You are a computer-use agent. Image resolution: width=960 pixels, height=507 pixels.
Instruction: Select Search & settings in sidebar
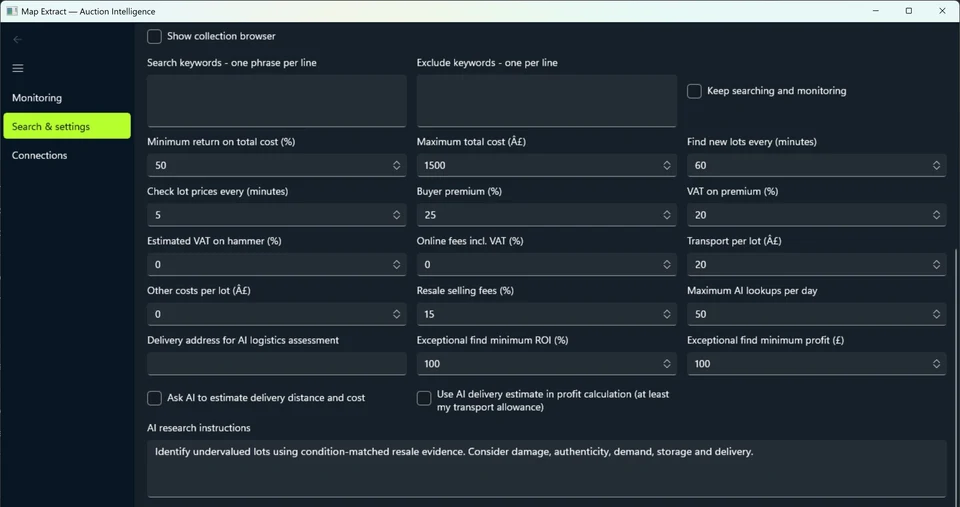[67, 126]
